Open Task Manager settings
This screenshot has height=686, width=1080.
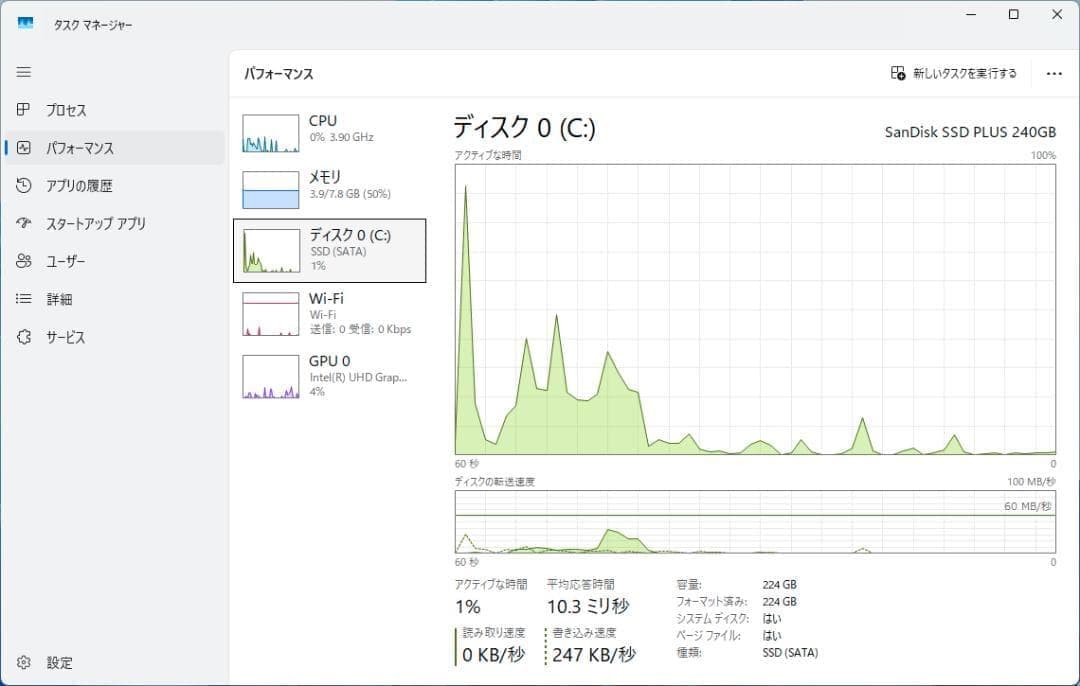[x=45, y=662]
